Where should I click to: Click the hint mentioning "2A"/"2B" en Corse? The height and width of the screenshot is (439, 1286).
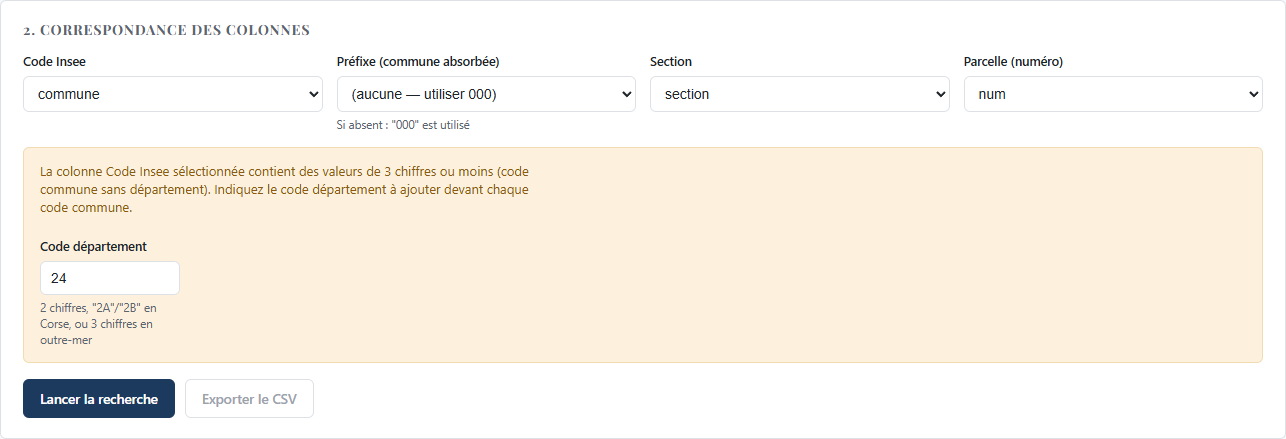pos(98,324)
